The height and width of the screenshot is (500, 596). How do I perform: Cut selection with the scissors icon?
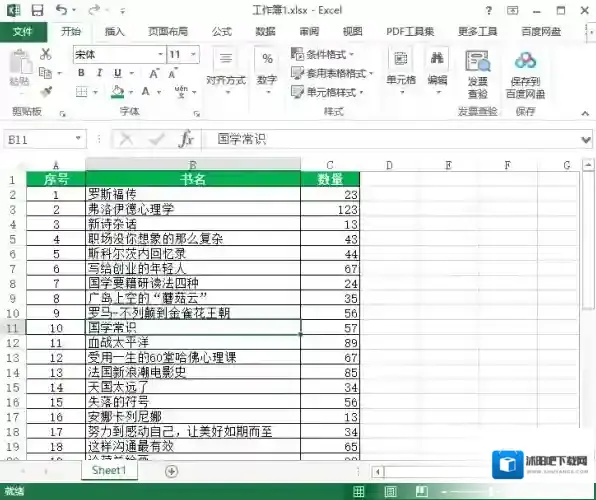[x=46, y=54]
